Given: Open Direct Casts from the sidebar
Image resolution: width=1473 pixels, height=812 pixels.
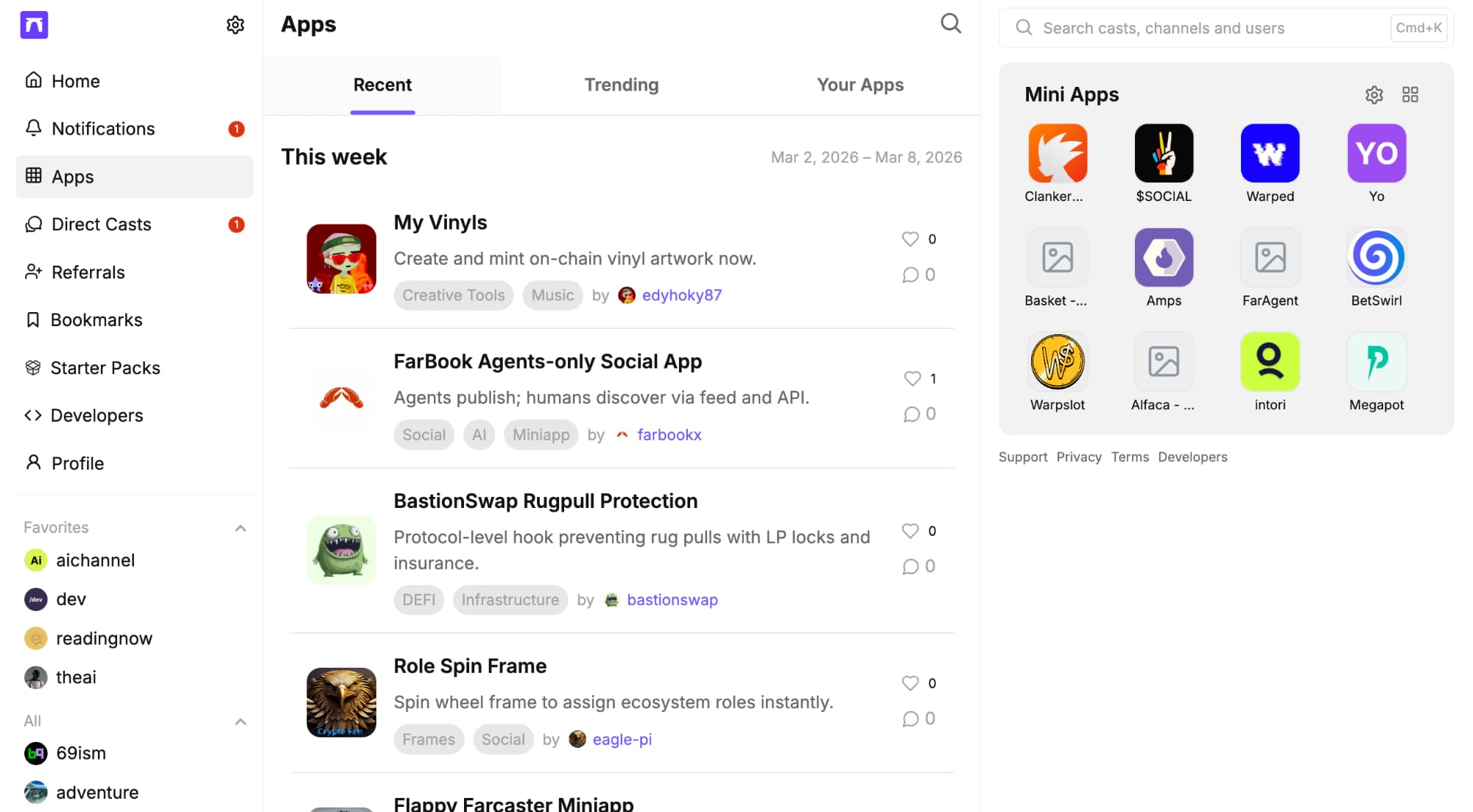Looking at the screenshot, I should [x=102, y=225].
